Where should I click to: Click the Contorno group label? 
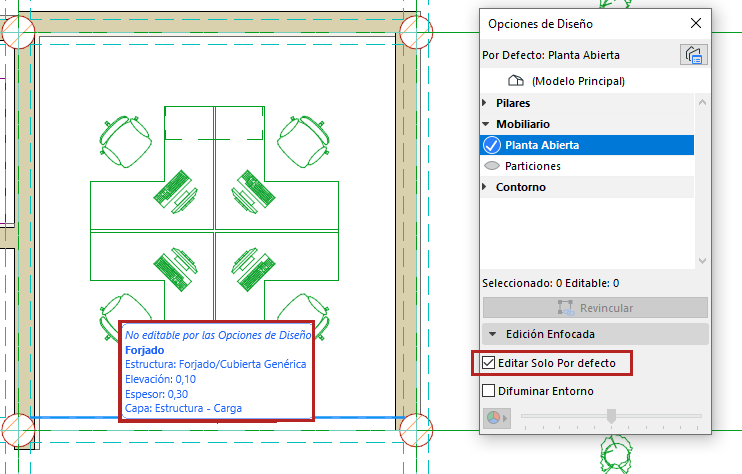point(521,187)
